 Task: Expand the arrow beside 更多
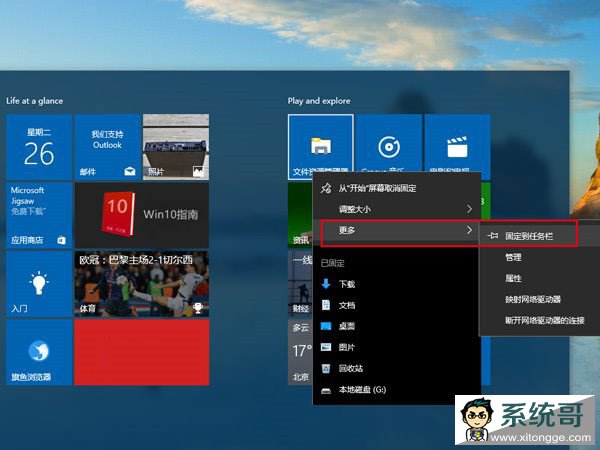(x=469, y=230)
